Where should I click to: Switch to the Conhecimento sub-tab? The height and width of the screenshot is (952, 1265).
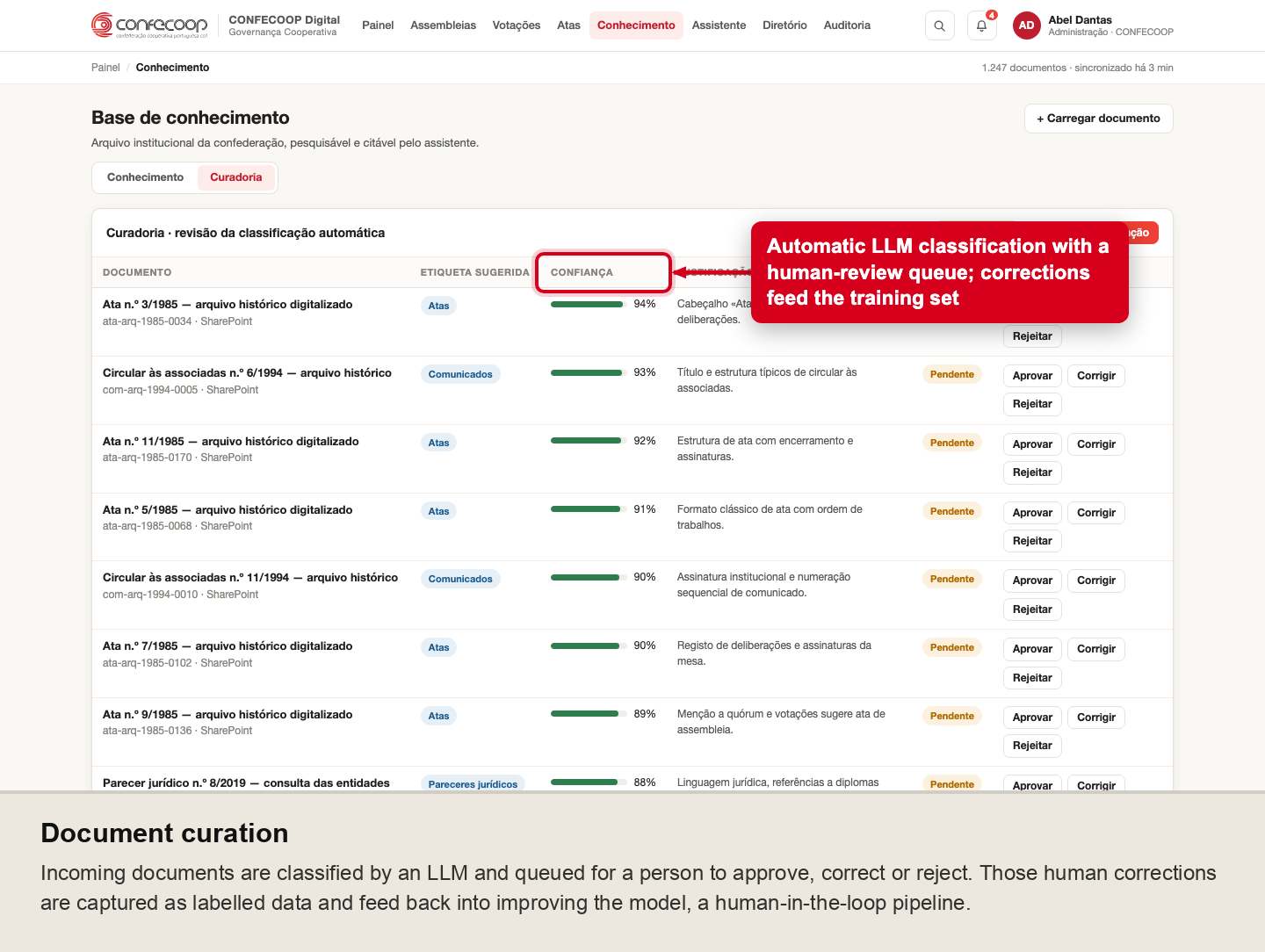click(145, 177)
